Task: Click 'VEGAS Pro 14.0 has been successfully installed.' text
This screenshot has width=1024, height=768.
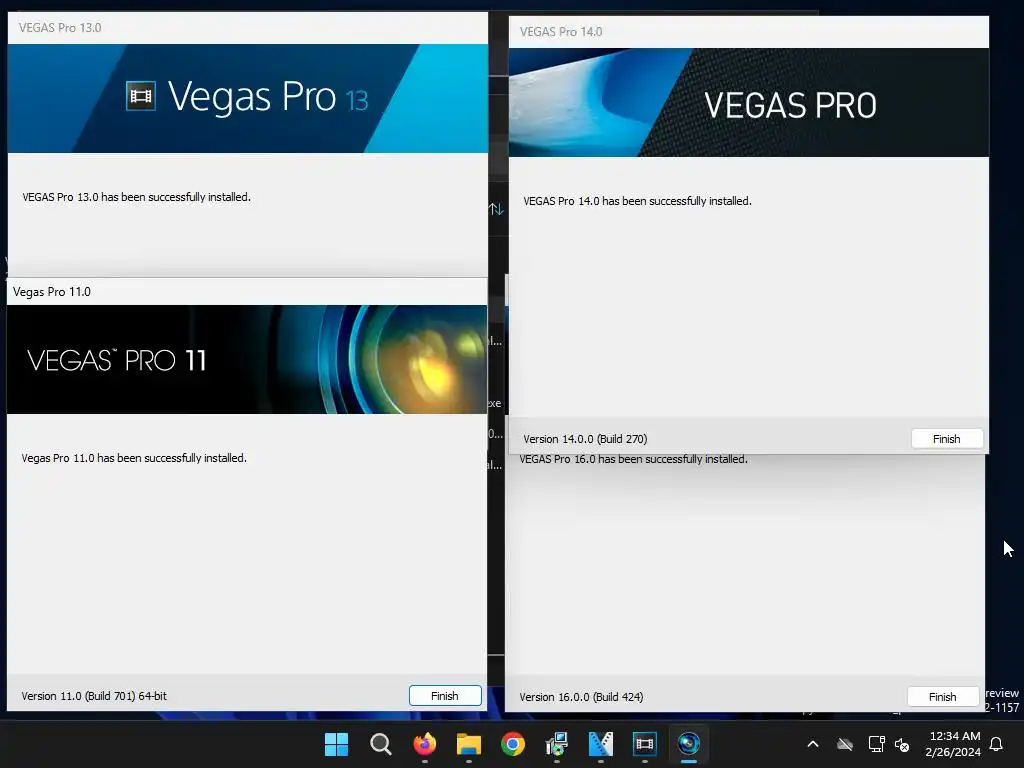Action: point(637,200)
